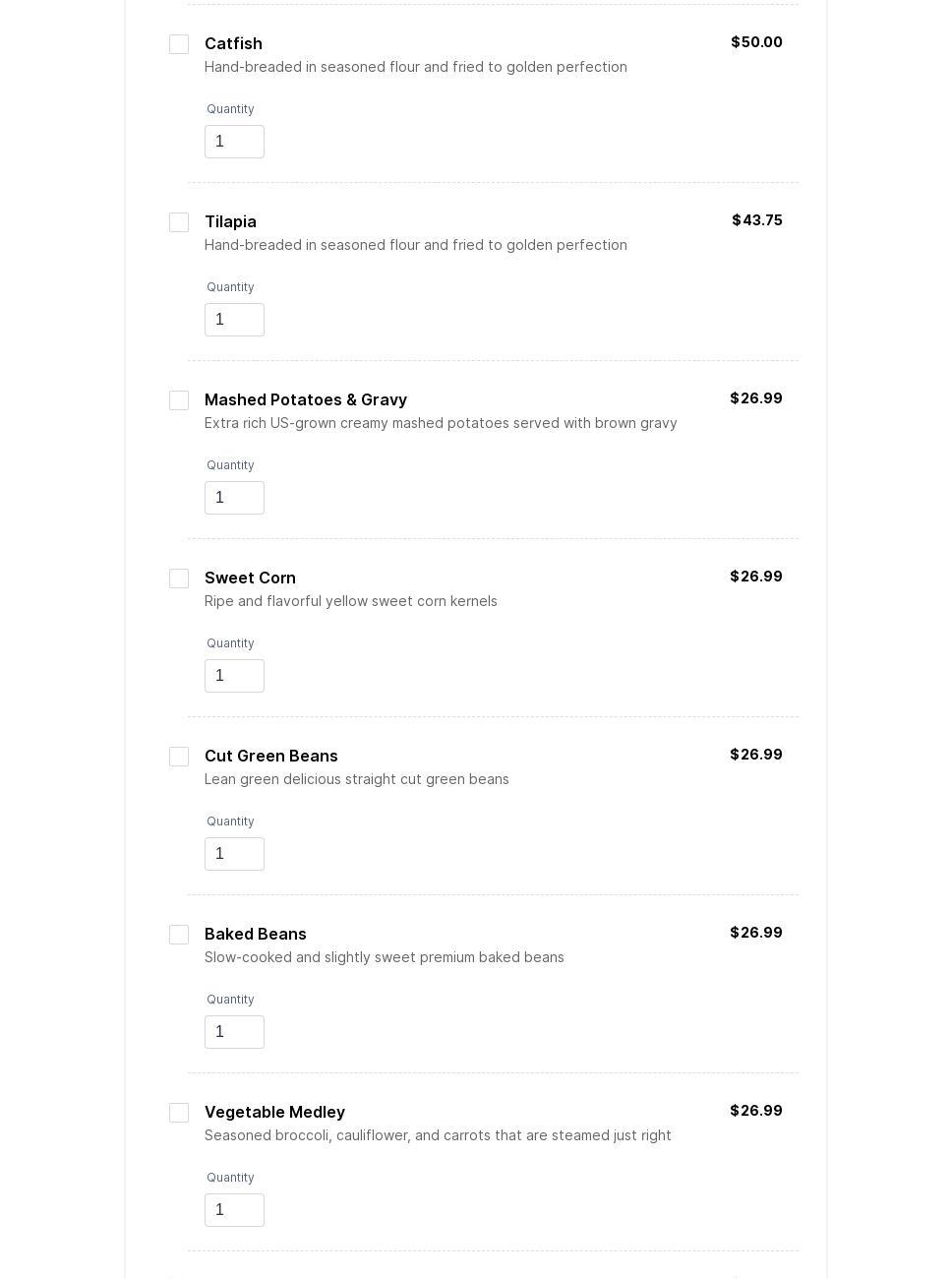Click Cut Green Beans quantity input
The image size is (952, 1279).
coord(234,854)
